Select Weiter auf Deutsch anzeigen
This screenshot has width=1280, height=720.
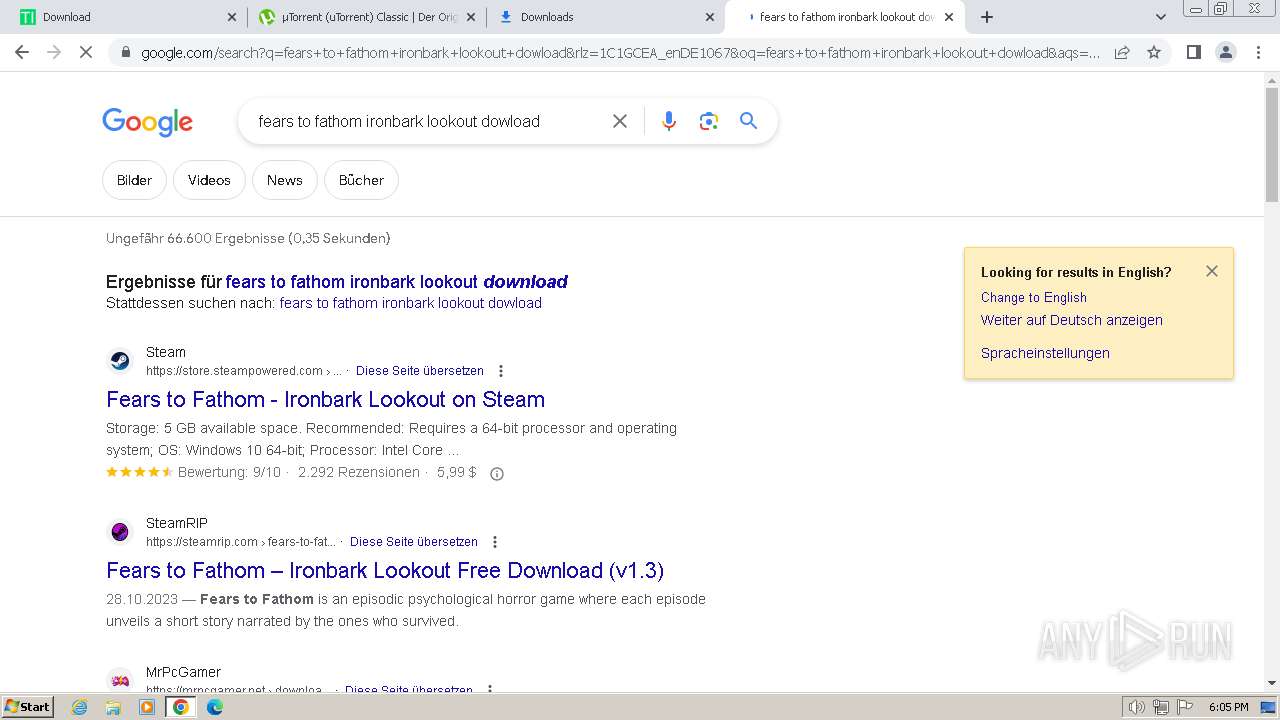click(1072, 320)
